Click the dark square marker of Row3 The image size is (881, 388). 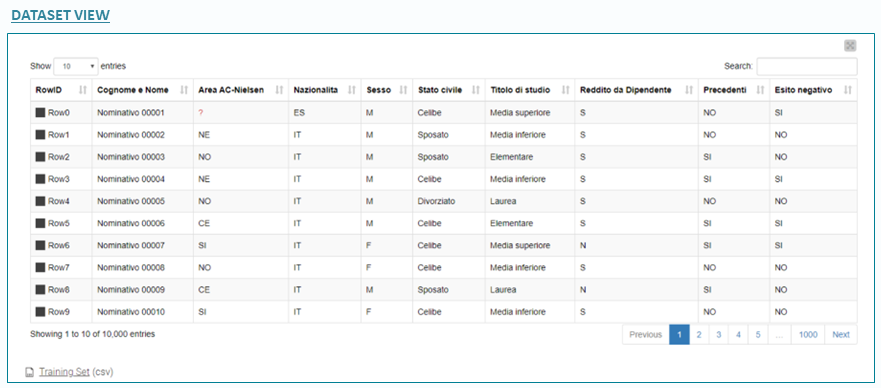[40, 179]
